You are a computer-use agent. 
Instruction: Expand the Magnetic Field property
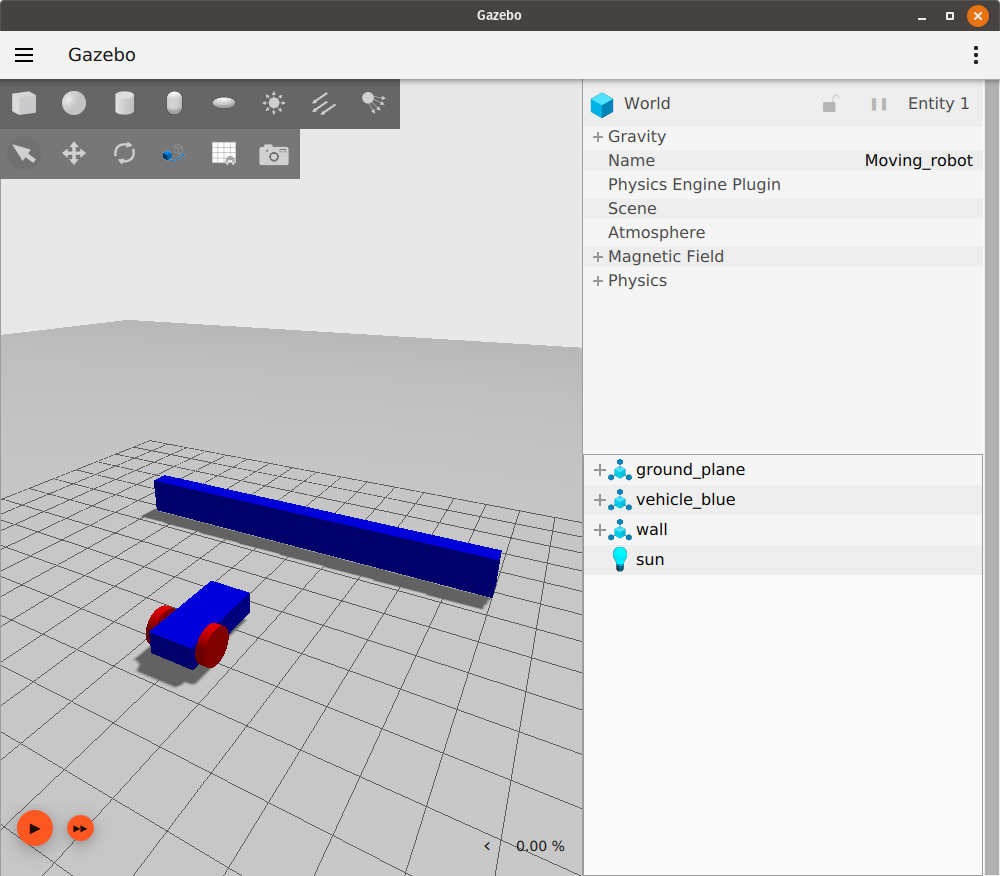click(598, 257)
